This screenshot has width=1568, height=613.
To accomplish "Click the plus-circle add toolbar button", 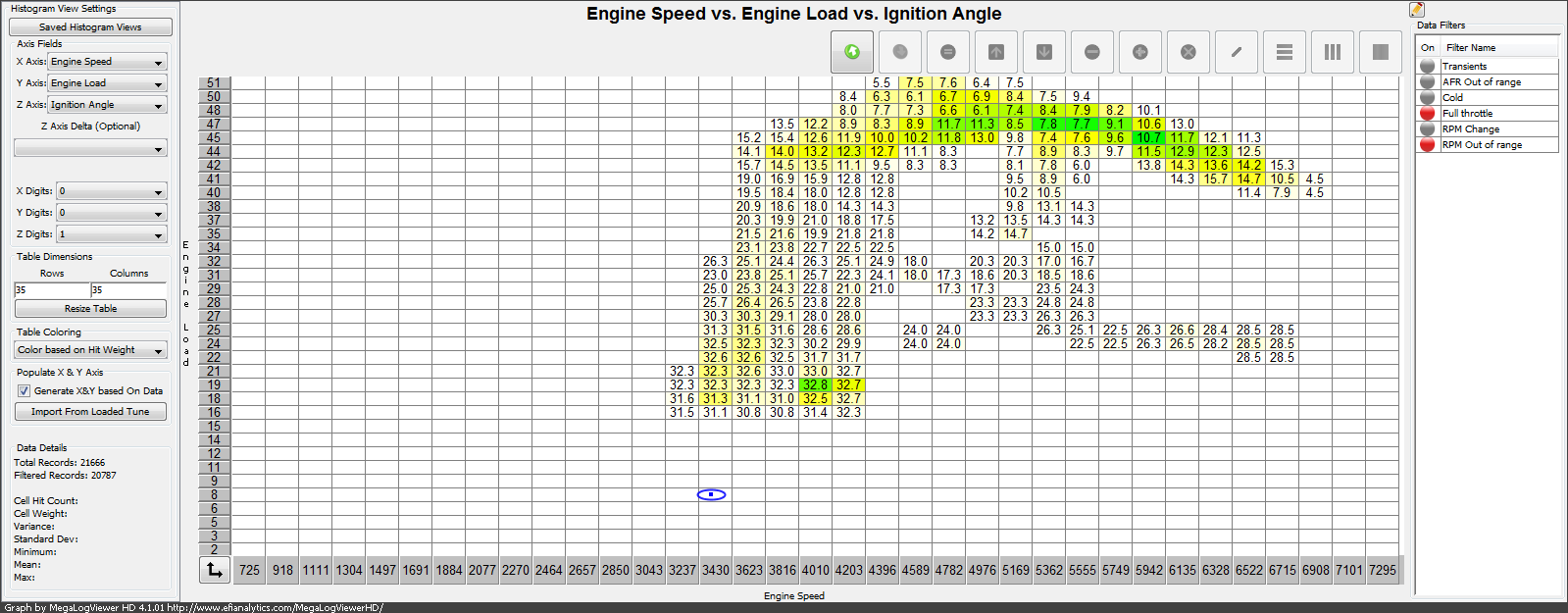I will (1139, 52).
